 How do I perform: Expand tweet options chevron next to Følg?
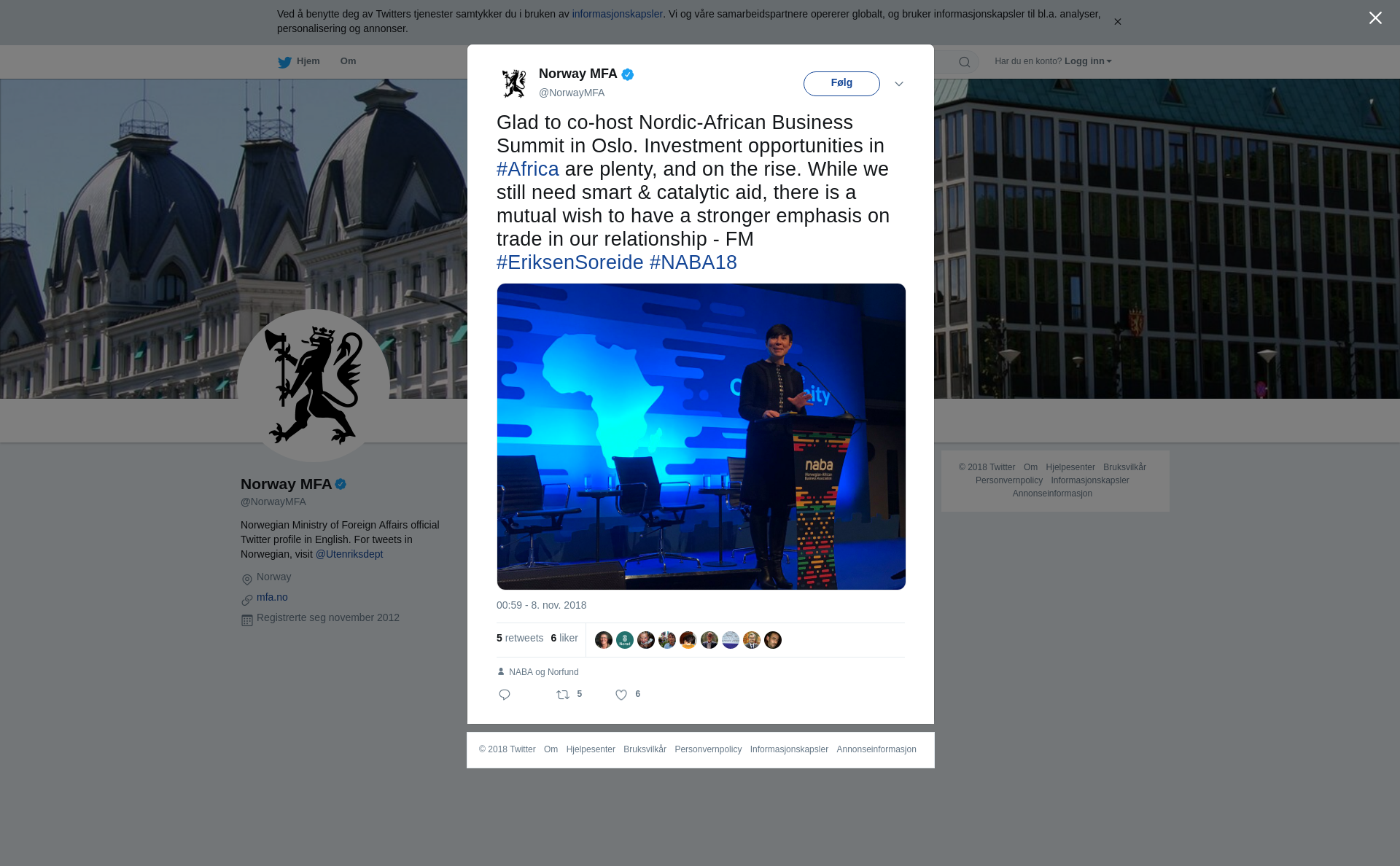tap(899, 84)
